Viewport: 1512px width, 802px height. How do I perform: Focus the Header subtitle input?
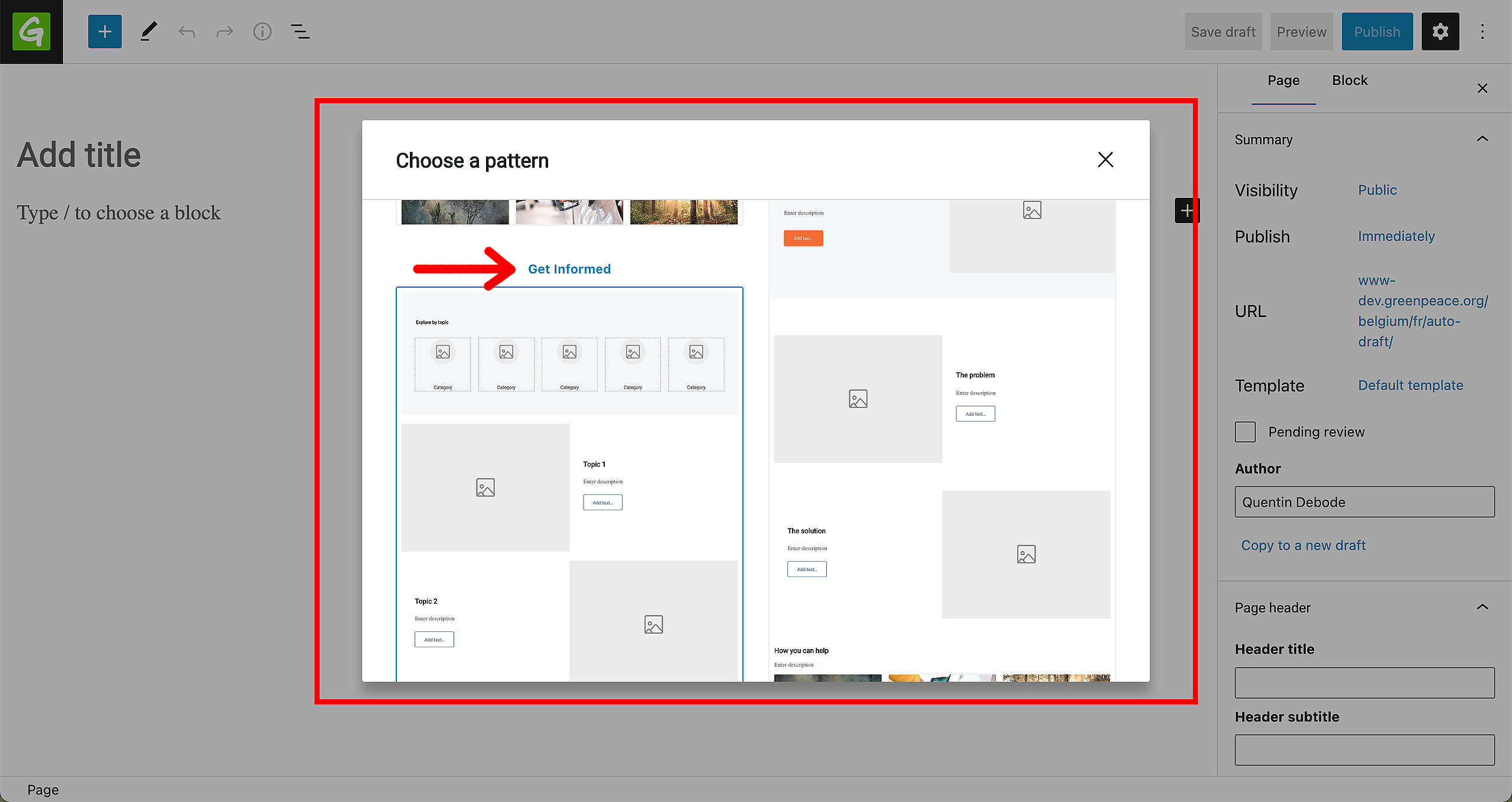coord(1364,750)
